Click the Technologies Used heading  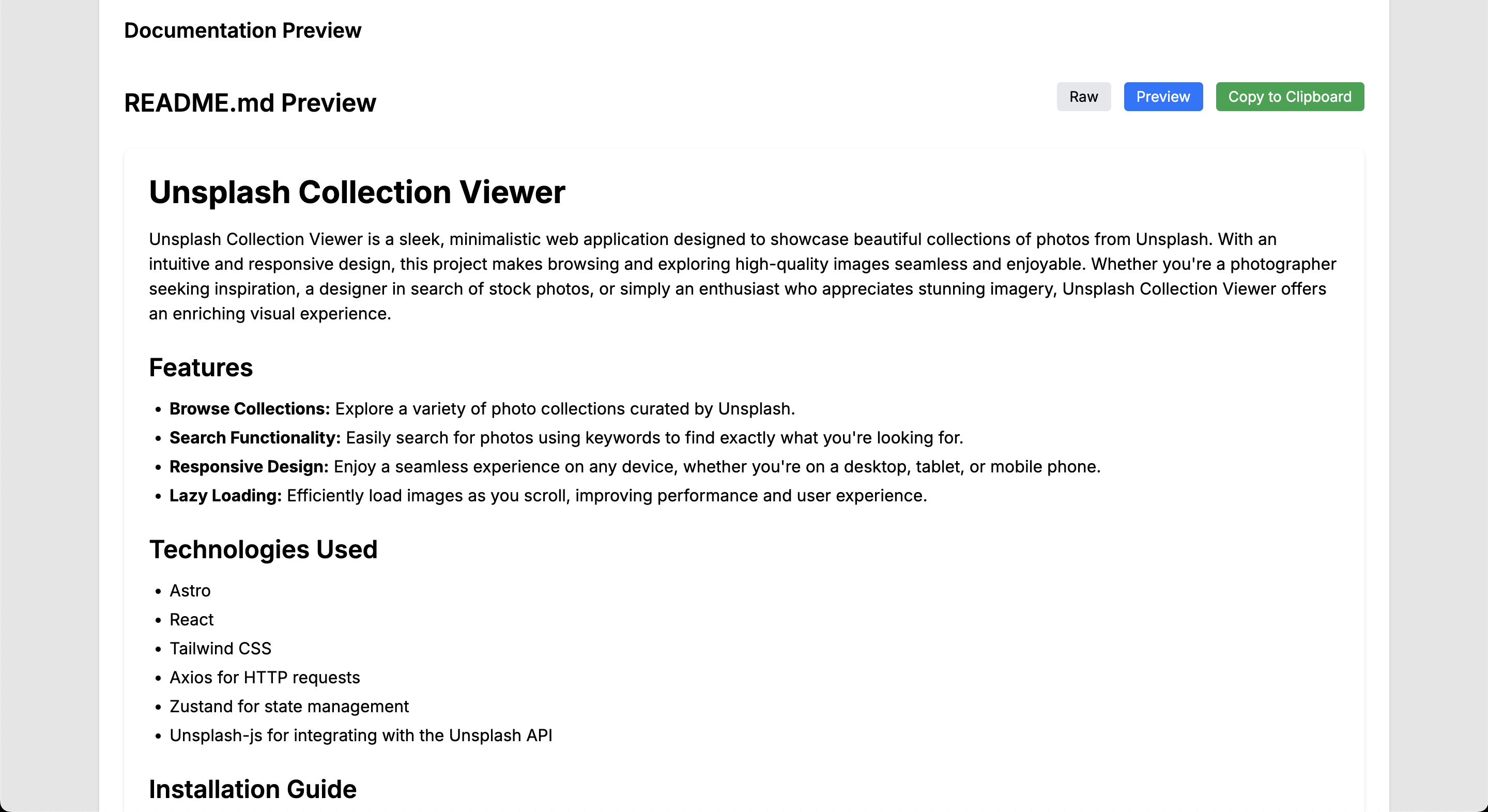click(x=264, y=549)
